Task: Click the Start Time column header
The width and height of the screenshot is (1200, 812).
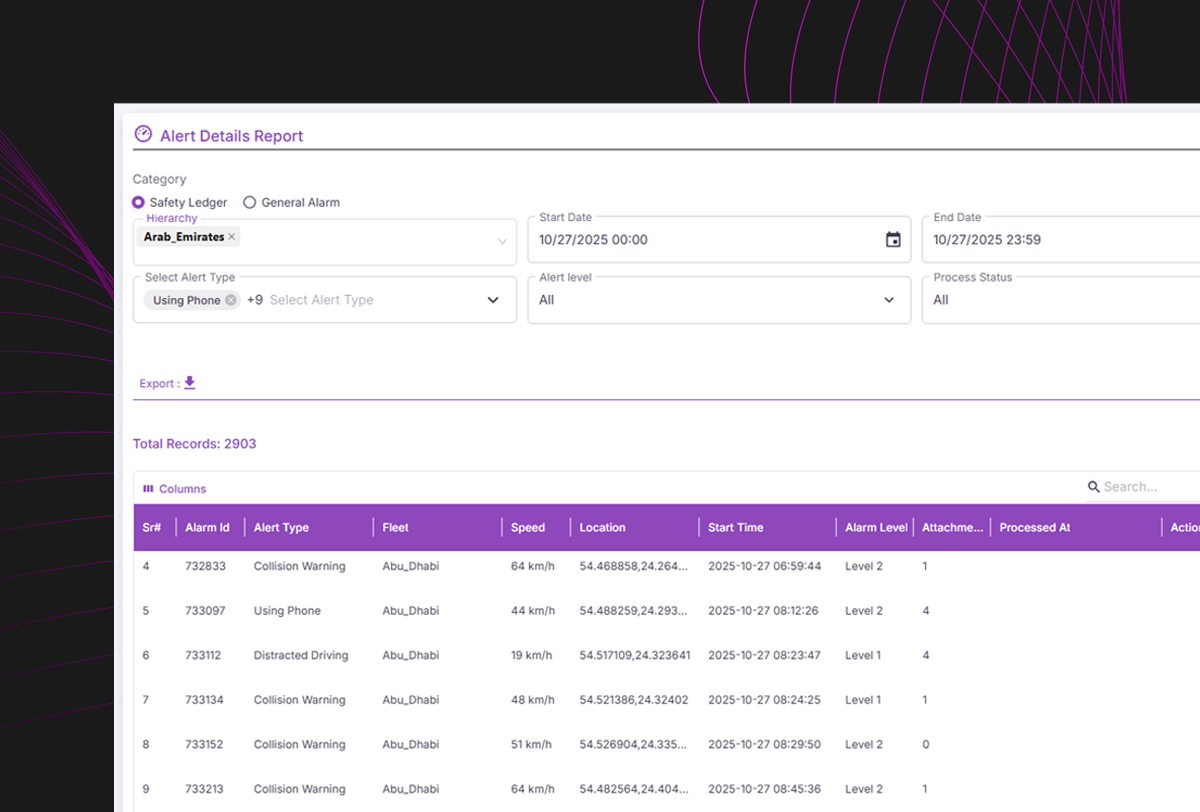Action: [736, 527]
